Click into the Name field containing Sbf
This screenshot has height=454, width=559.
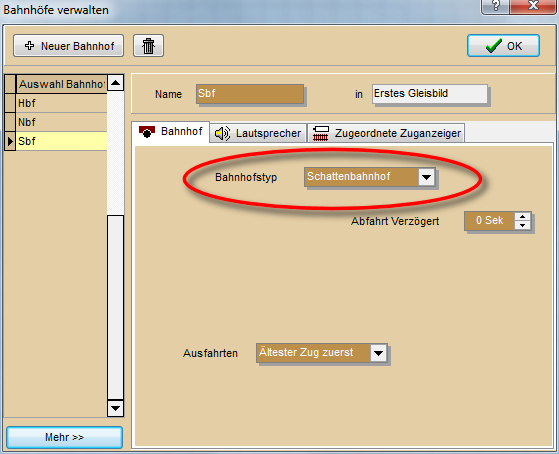coord(250,94)
